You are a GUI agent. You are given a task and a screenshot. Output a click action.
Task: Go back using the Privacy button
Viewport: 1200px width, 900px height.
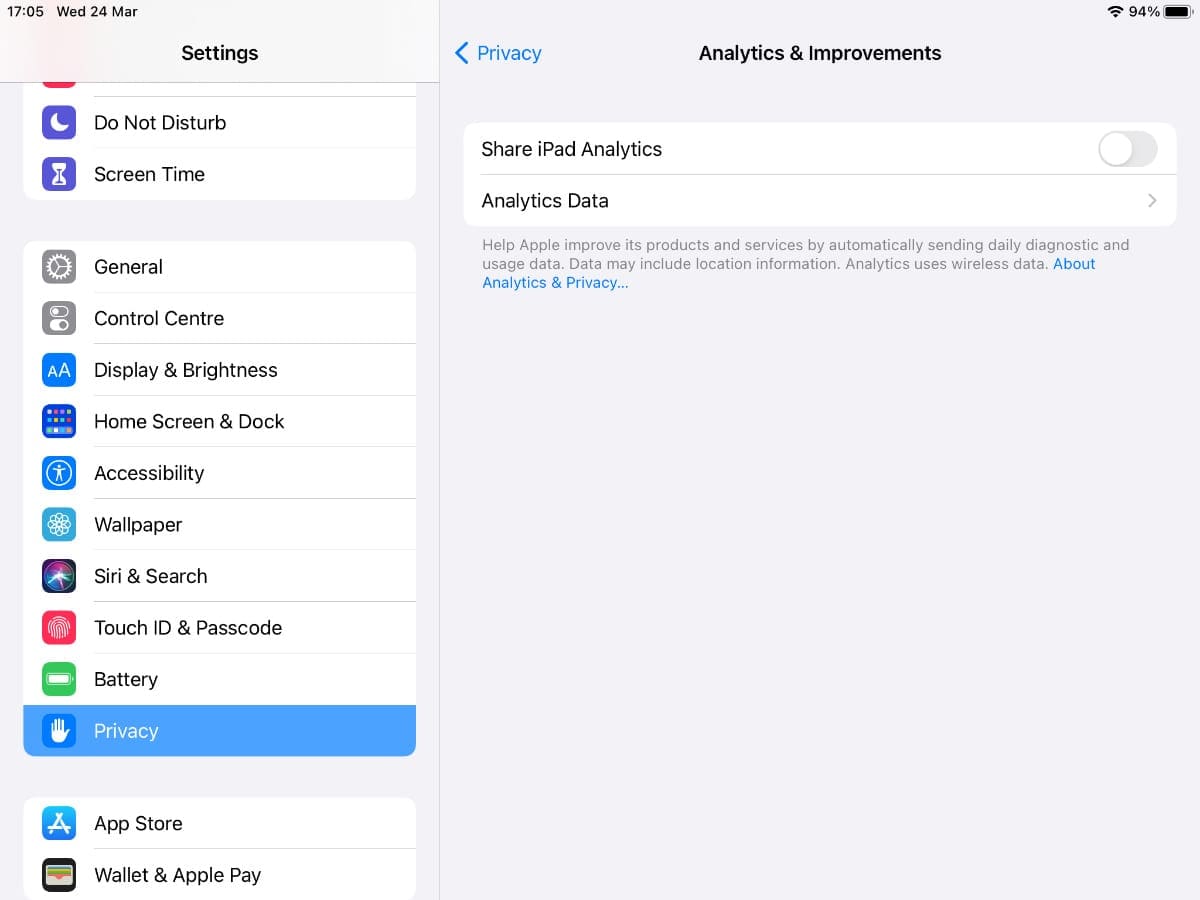tap(509, 53)
